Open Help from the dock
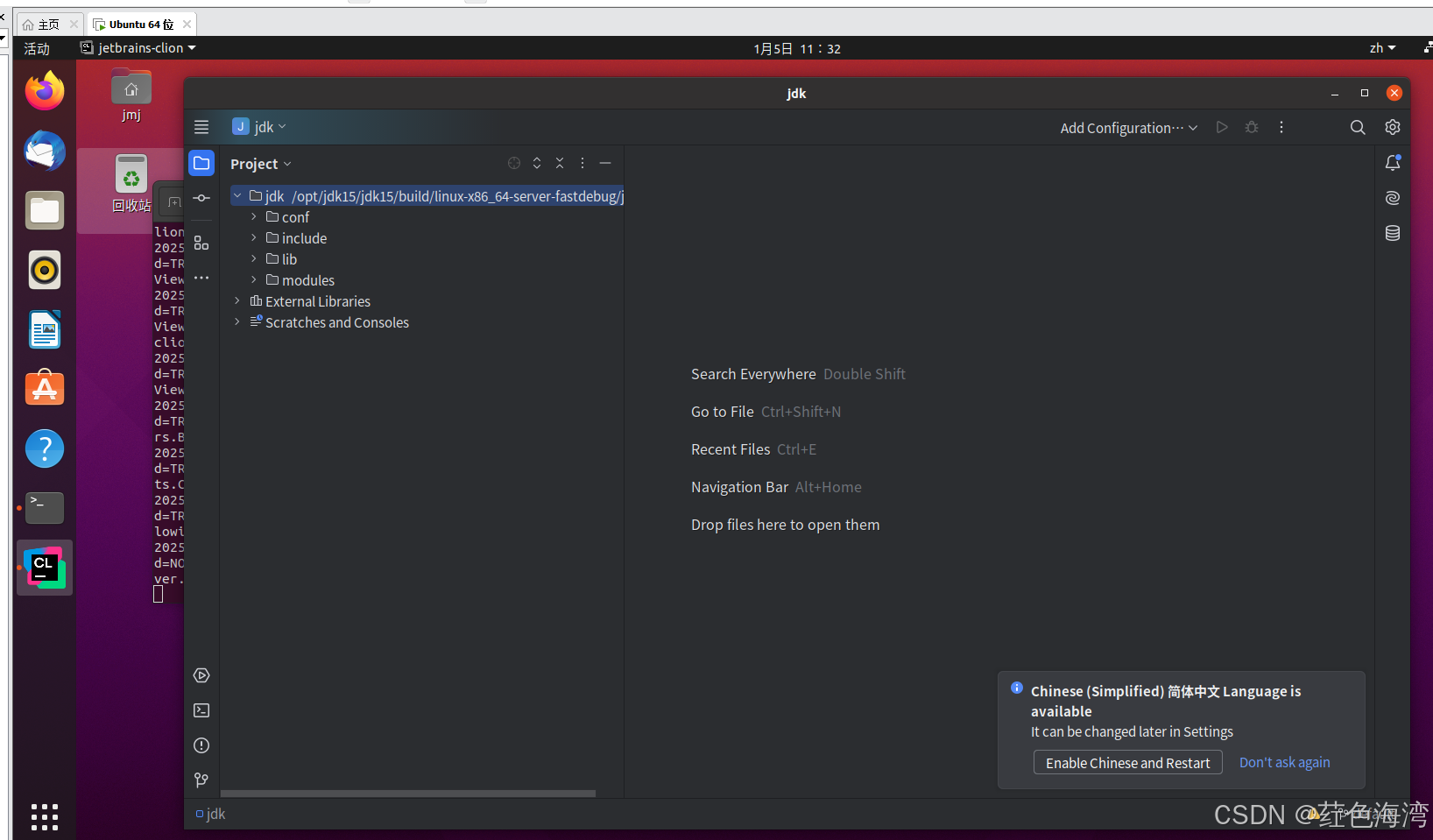 (45, 448)
